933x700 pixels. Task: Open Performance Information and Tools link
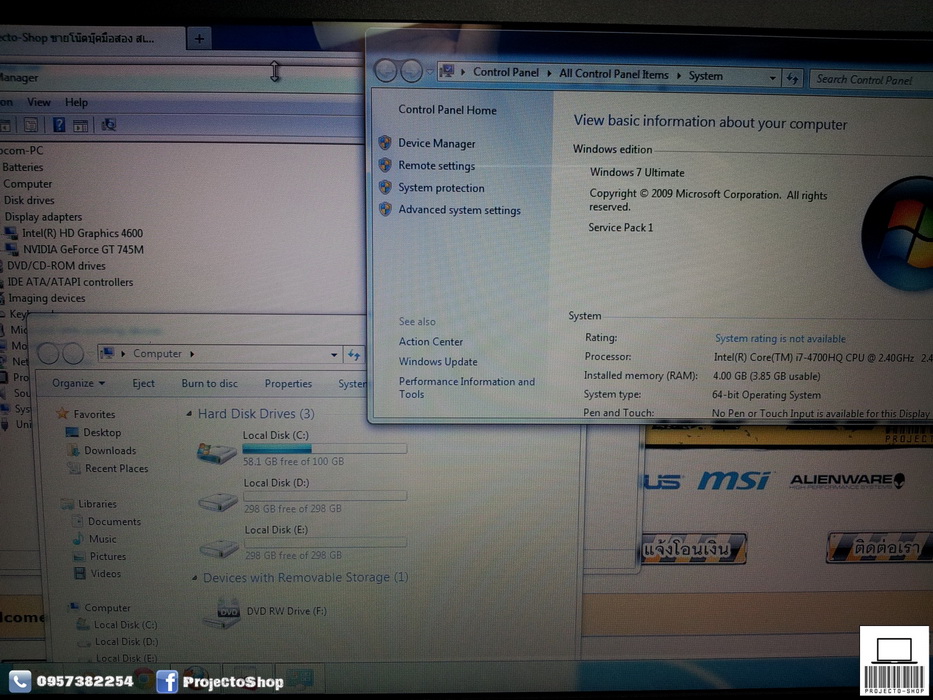[x=466, y=388]
